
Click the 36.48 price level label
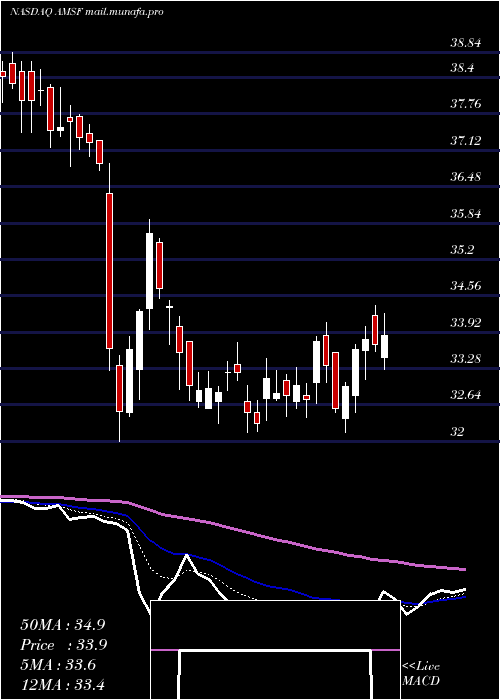click(x=466, y=176)
